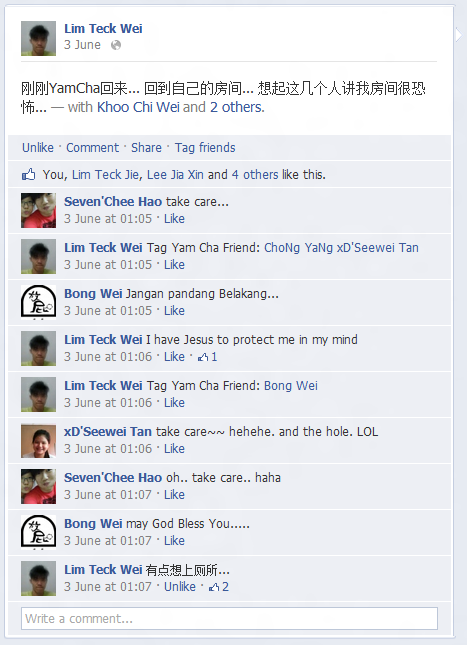Open like count on last Lim Teck Wei comment
Image resolution: width=467 pixels, height=645 pixels.
coord(219,587)
